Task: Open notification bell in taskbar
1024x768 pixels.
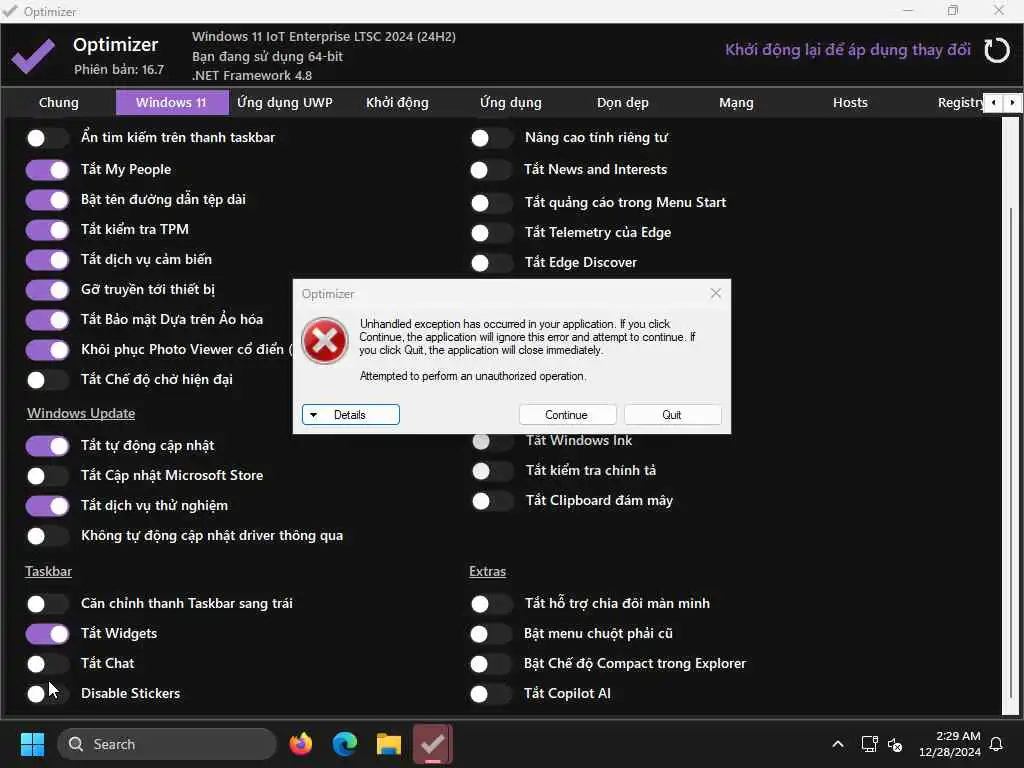Action: (997, 744)
